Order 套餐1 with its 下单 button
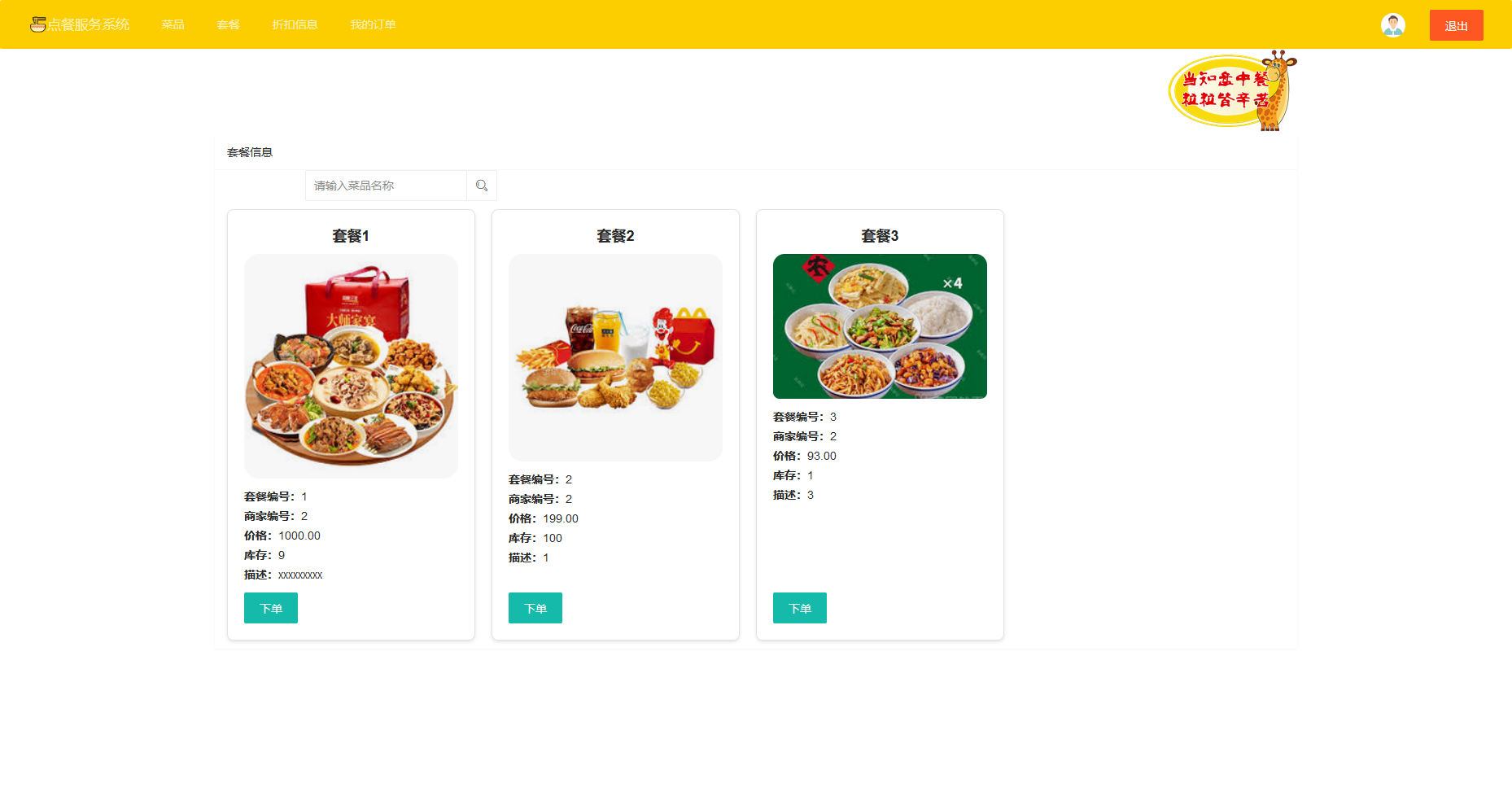 click(271, 608)
